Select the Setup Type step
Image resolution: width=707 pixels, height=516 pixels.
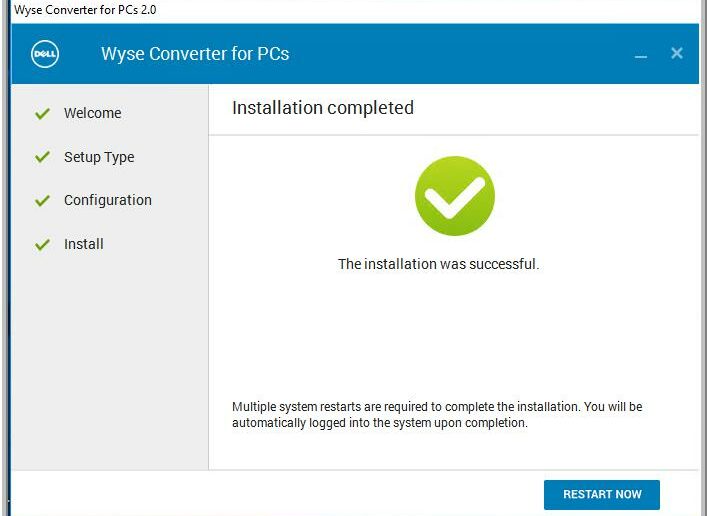[99, 157]
